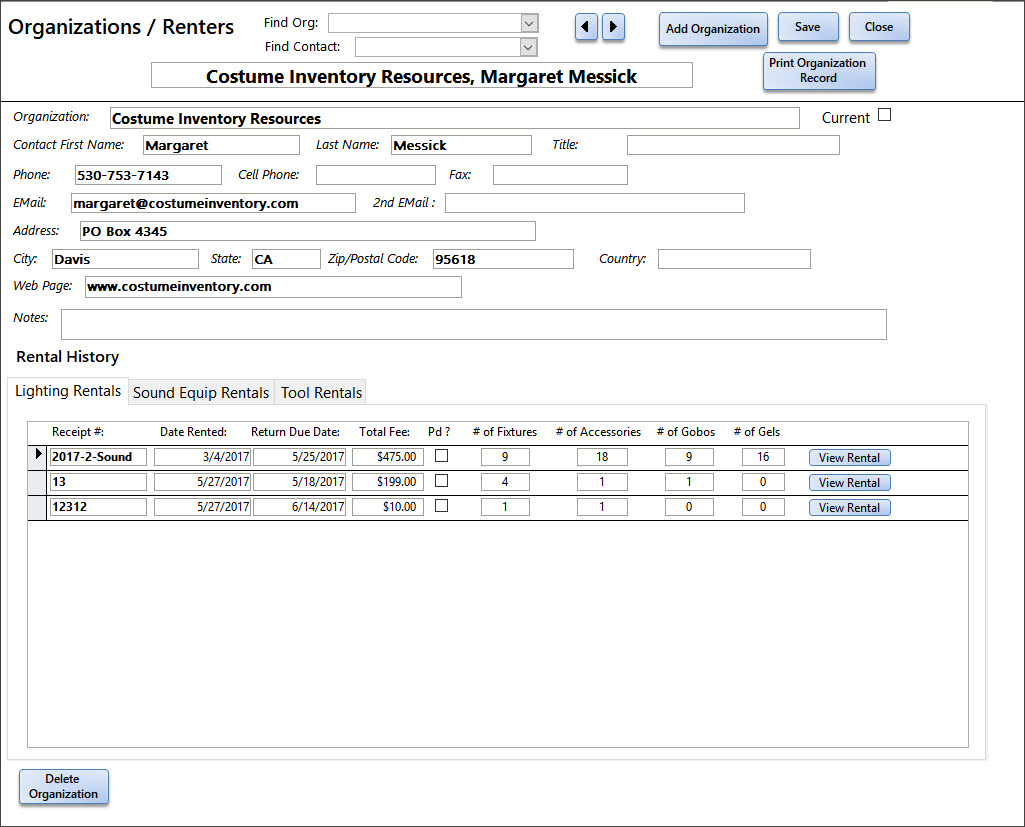This screenshot has width=1025, height=827.
Task: Open the Find Org dropdown
Action: click(x=529, y=23)
